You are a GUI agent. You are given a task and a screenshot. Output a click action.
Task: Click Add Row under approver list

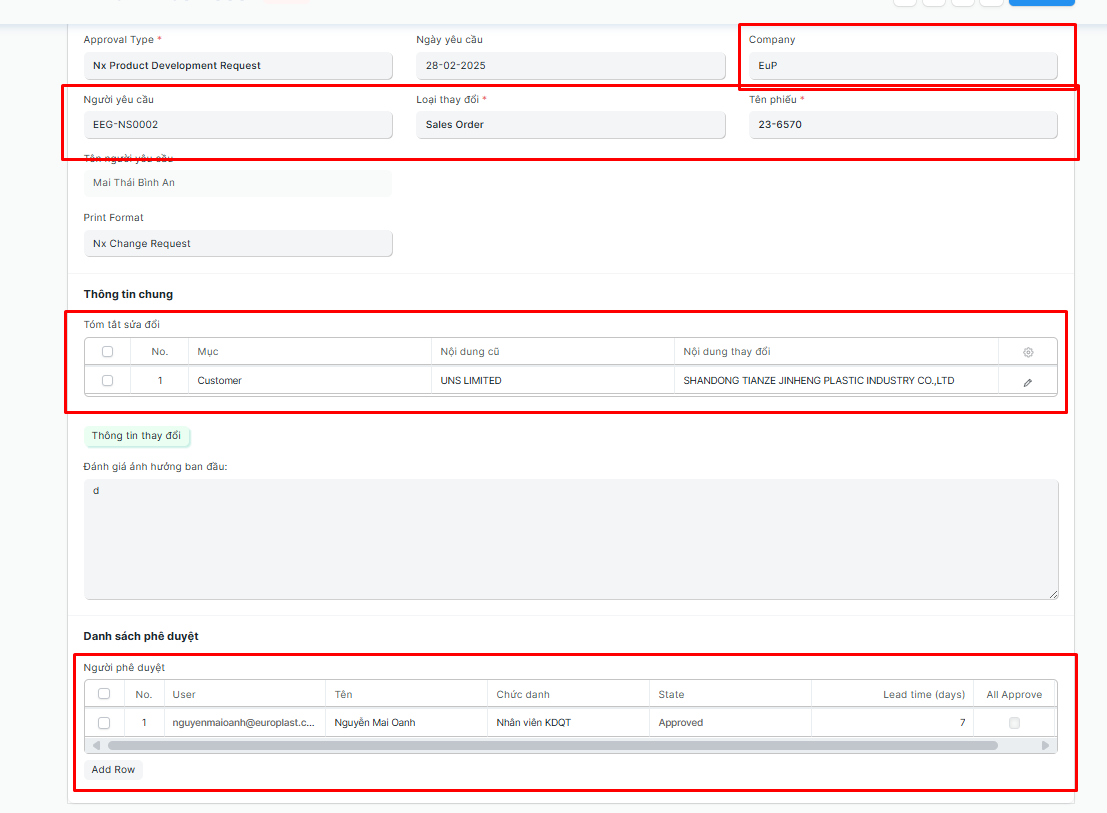tap(113, 770)
